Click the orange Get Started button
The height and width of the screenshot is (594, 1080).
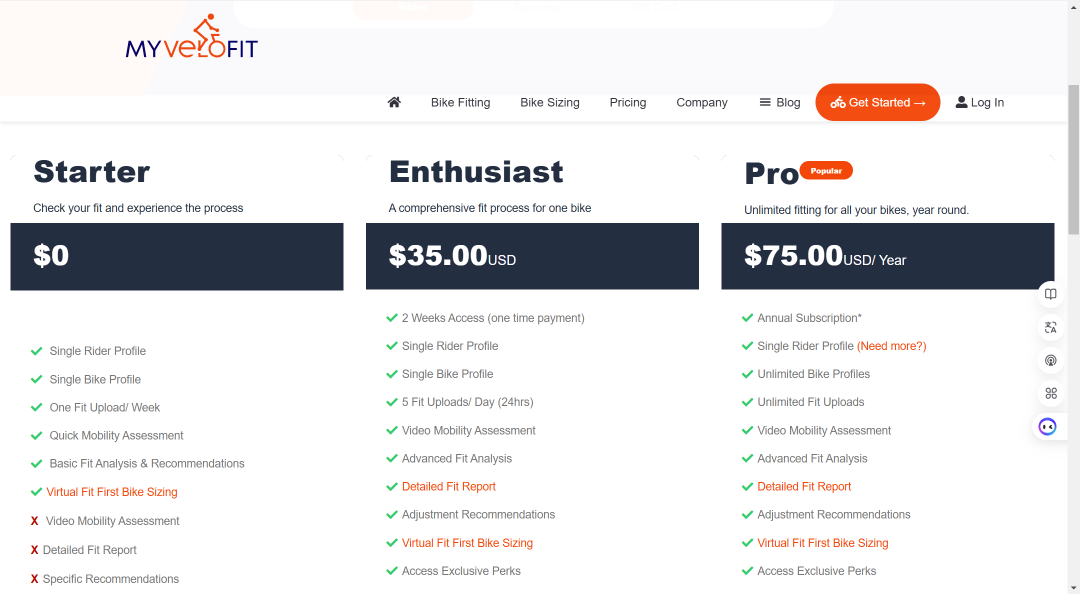(x=878, y=102)
